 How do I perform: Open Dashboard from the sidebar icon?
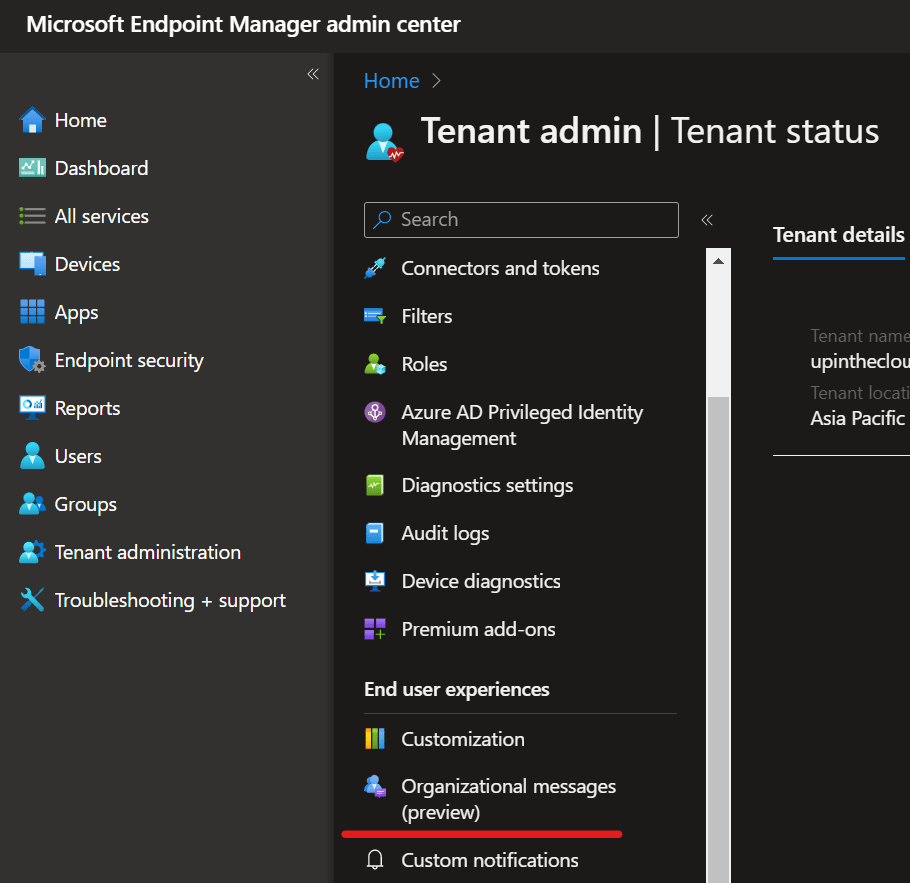point(32,169)
